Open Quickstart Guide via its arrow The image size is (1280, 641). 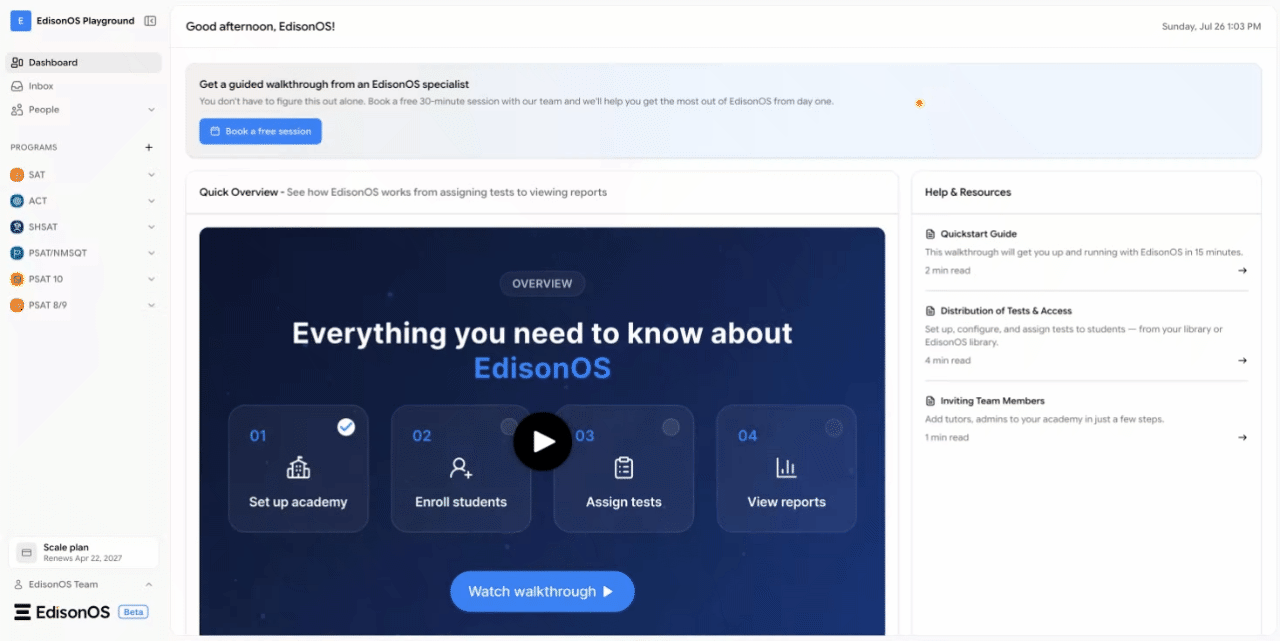coord(1242,270)
